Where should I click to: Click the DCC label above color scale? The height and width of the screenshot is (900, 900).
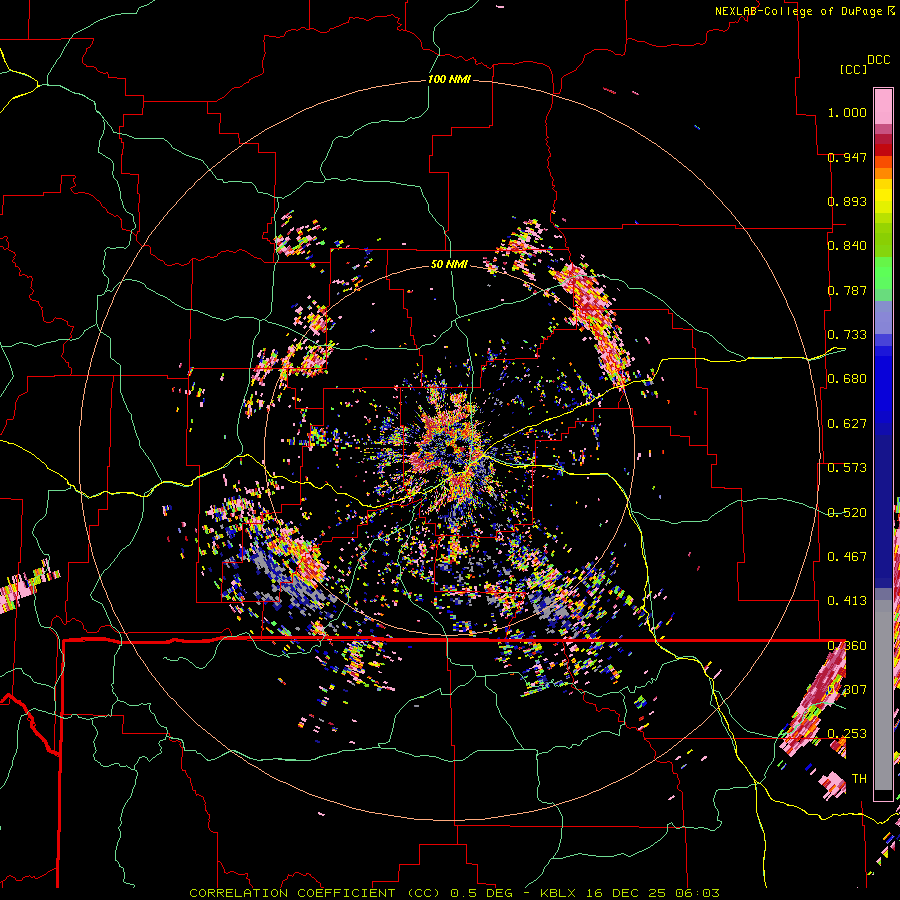pyautogui.click(x=878, y=60)
